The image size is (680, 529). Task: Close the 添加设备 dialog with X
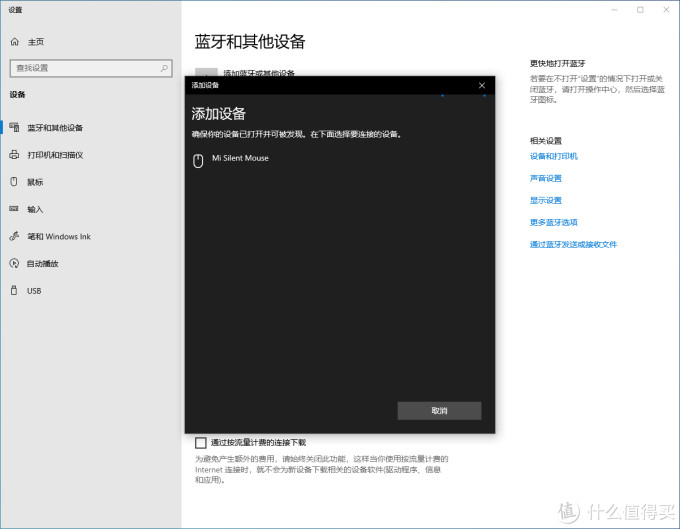click(482, 85)
